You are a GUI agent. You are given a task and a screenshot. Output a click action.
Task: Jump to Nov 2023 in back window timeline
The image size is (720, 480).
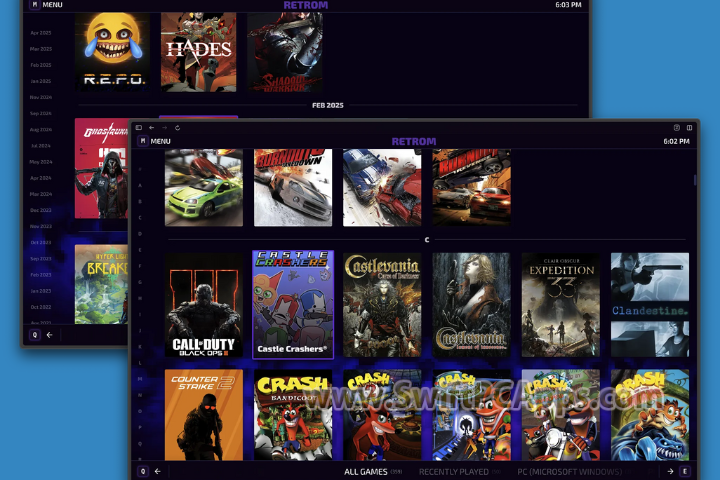click(x=41, y=226)
